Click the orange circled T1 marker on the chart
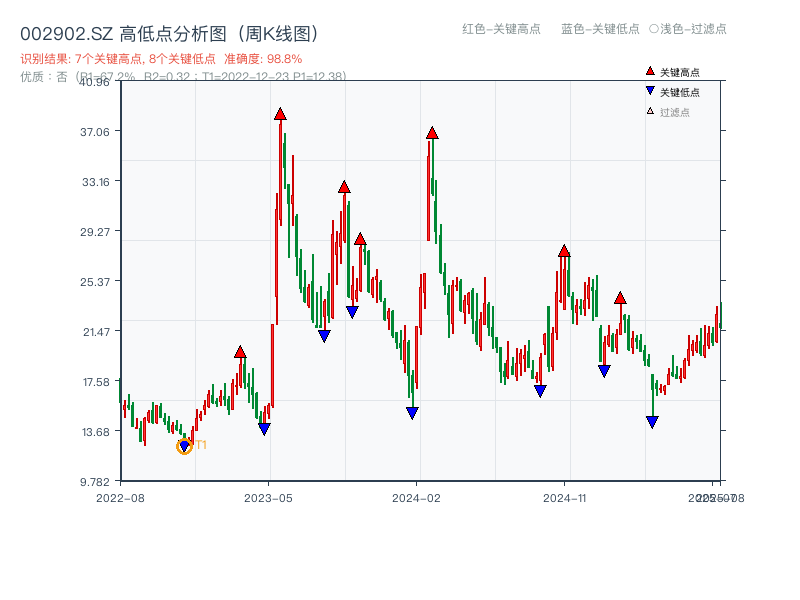800x600 pixels. coord(184,446)
